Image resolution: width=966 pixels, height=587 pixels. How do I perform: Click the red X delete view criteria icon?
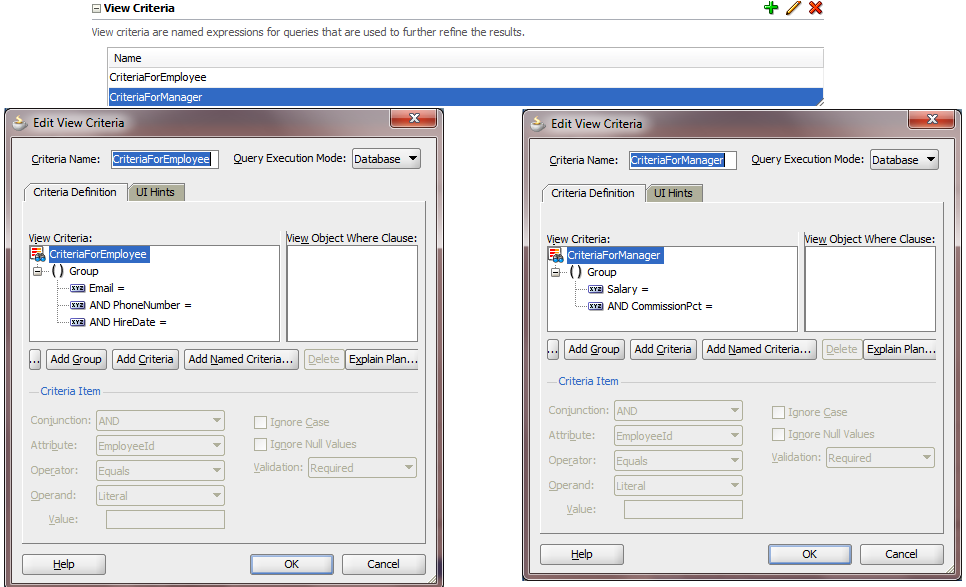(816, 8)
